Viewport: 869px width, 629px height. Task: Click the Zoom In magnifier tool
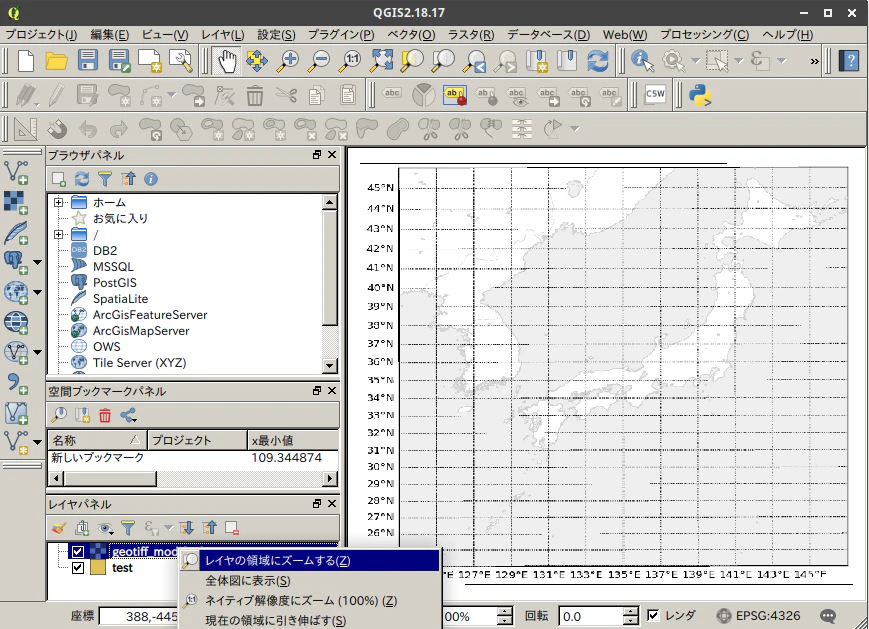coord(288,60)
